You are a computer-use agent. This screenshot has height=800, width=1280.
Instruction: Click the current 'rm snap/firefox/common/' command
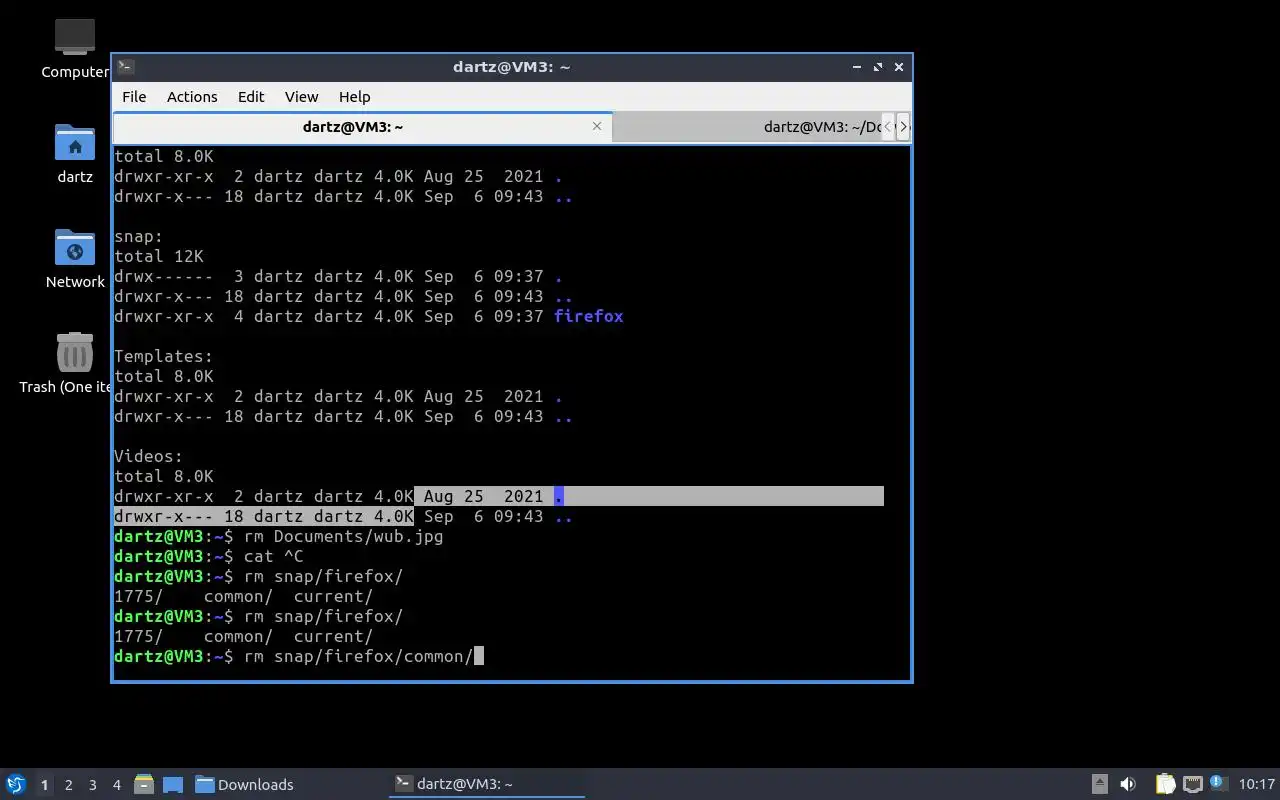tap(358, 656)
